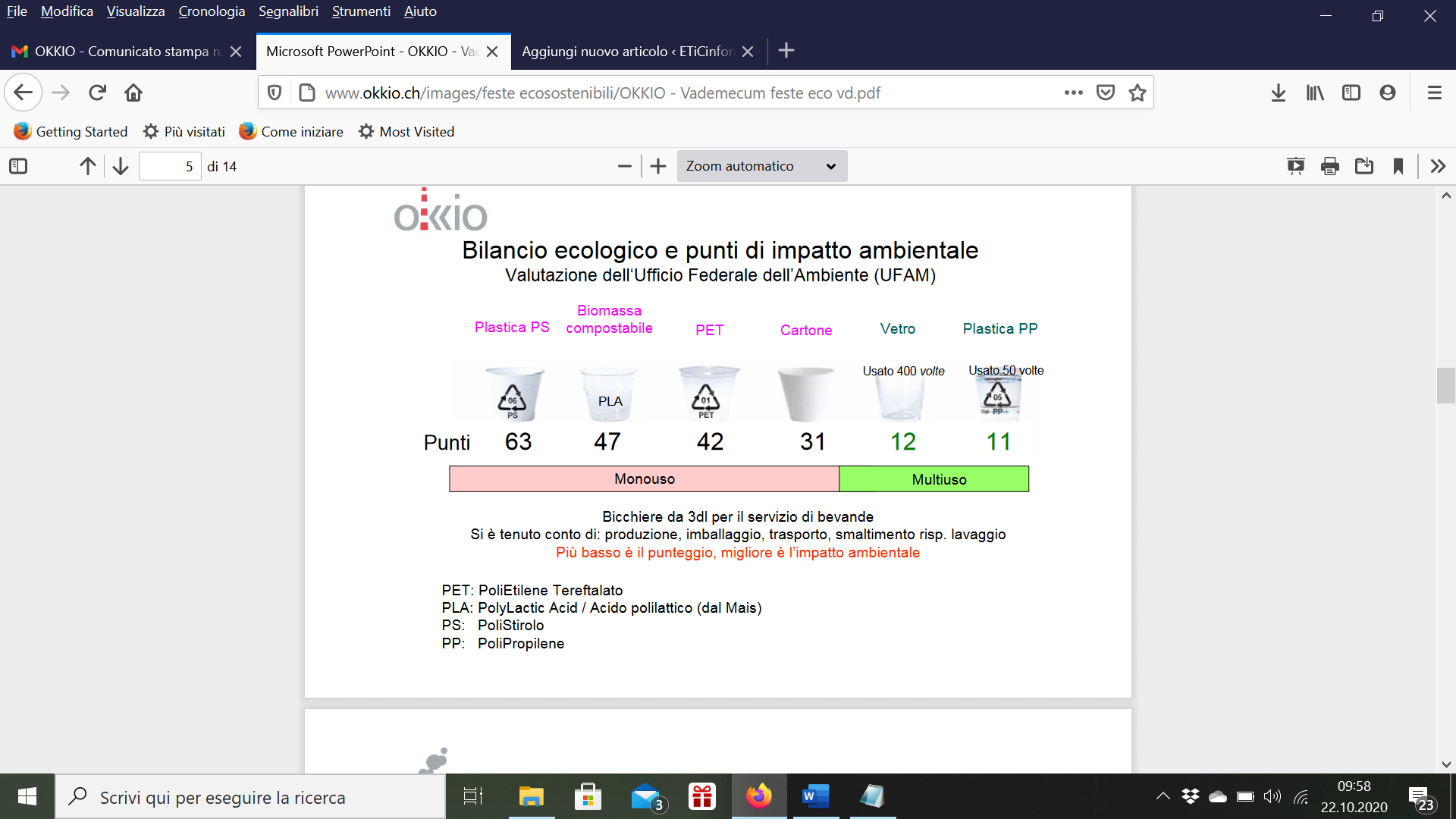Open the Firefox account menu
Image resolution: width=1456 pixels, height=819 pixels.
(1388, 93)
